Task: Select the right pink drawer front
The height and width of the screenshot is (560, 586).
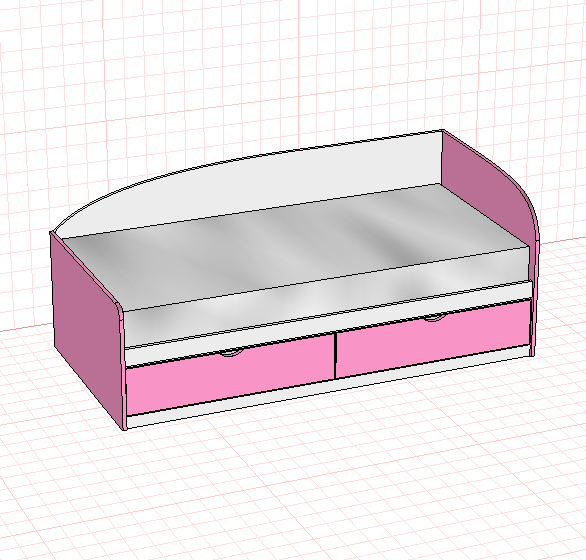Action: (x=434, y=339)
